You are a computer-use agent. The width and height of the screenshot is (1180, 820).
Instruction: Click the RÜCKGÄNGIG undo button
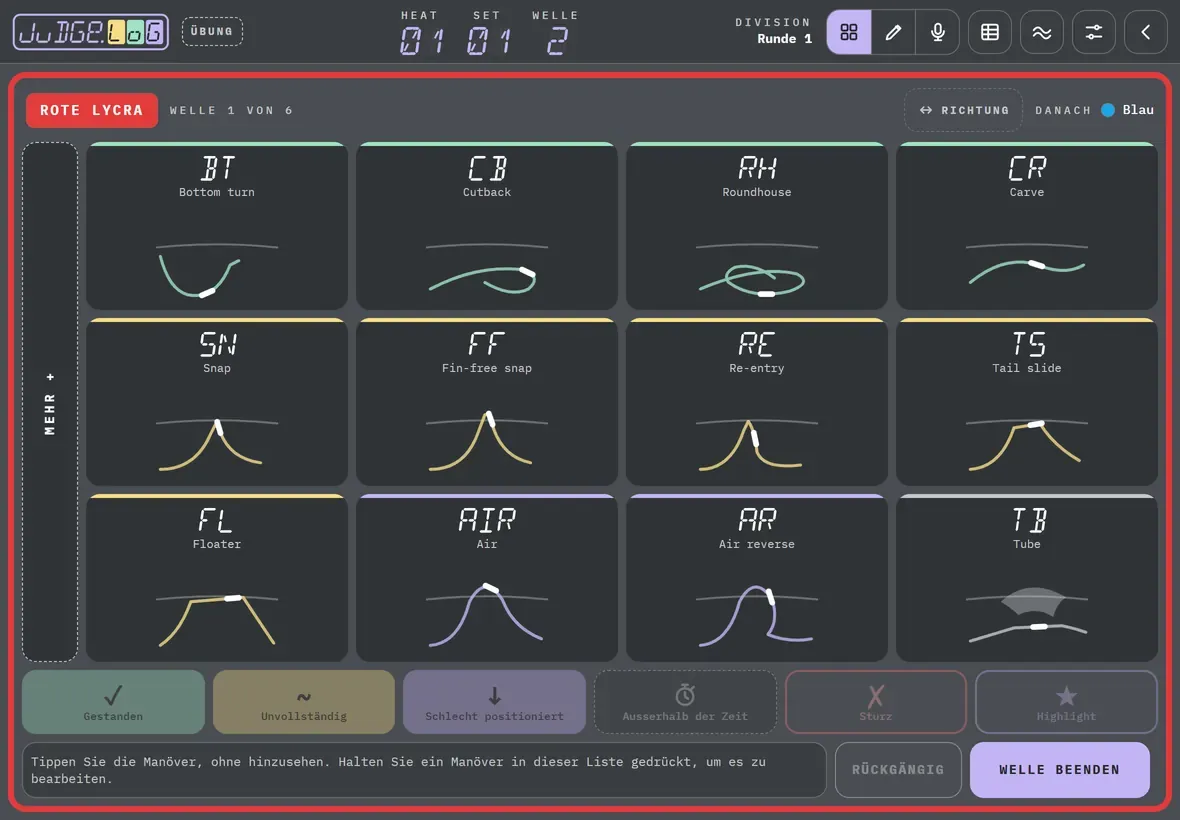[898, 770]
